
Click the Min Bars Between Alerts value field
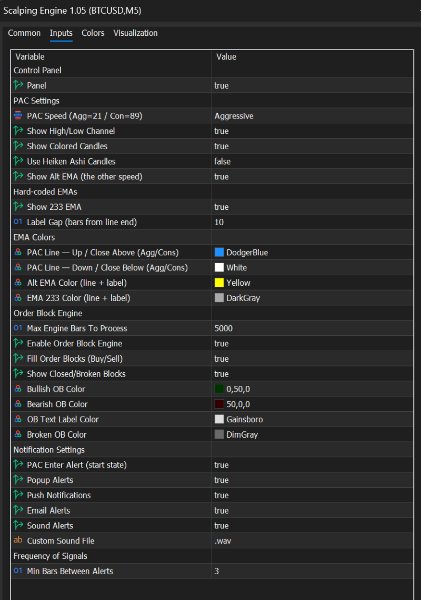pyautogui.click(x=312, y=571)
